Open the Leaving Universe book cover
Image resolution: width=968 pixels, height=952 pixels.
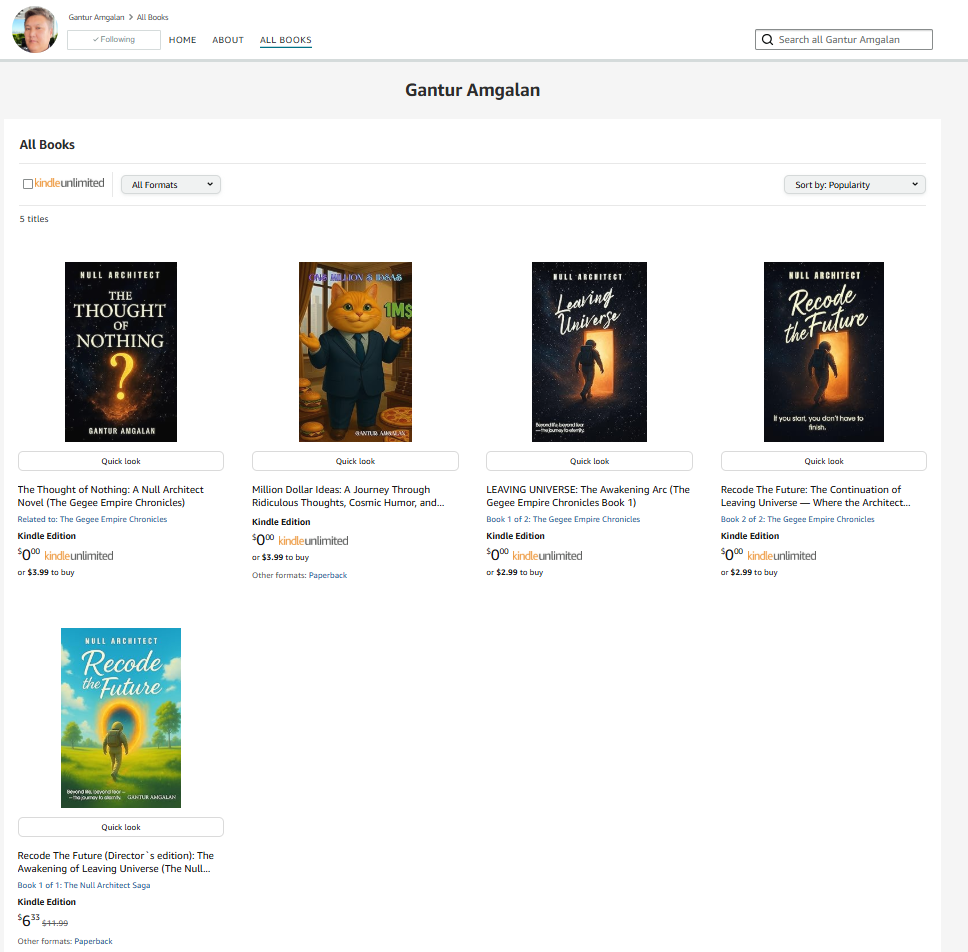(x=589, y=352)
